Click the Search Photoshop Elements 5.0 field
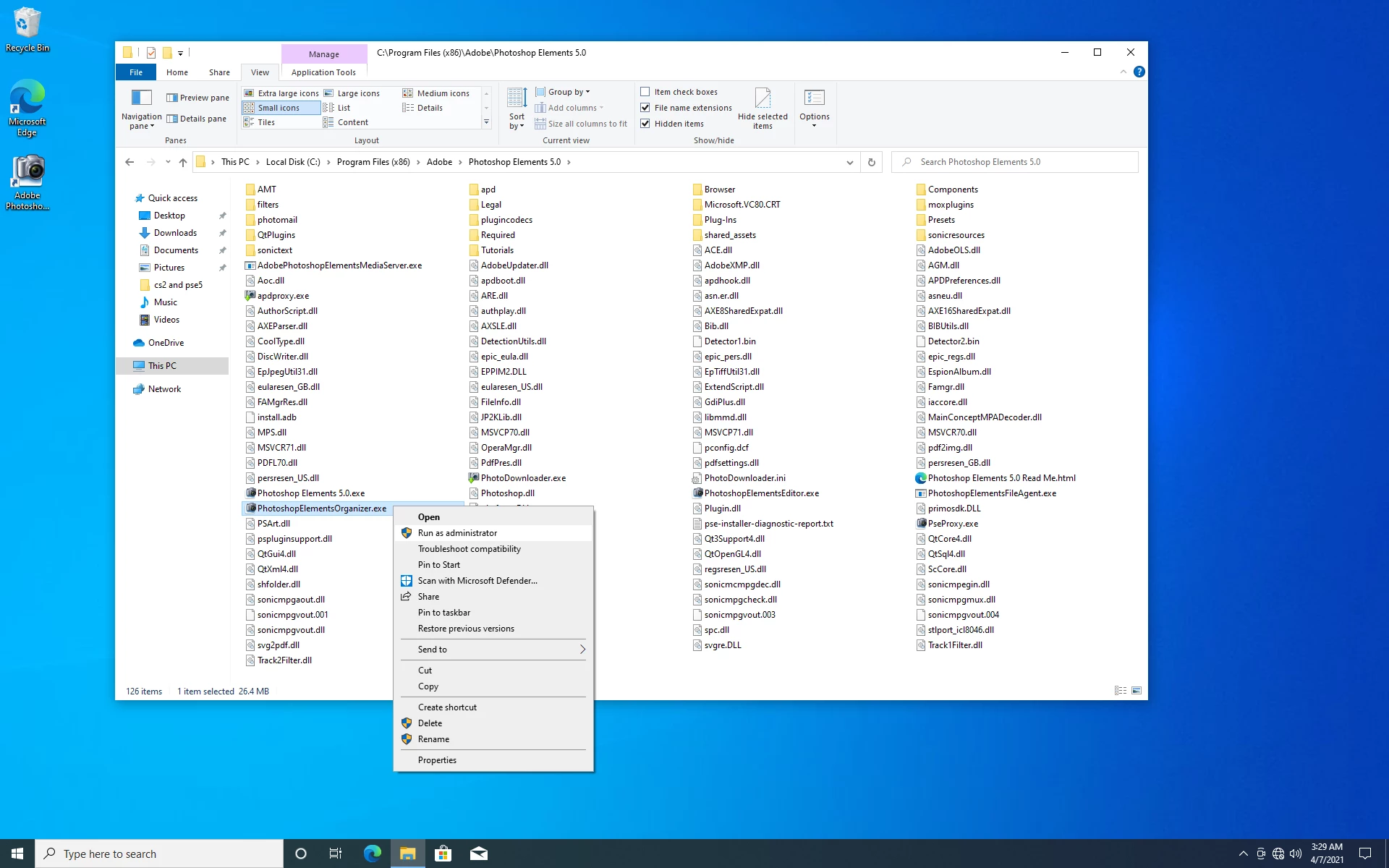The height and width of the screenshot is (868, 1389). pos(1020,162)
